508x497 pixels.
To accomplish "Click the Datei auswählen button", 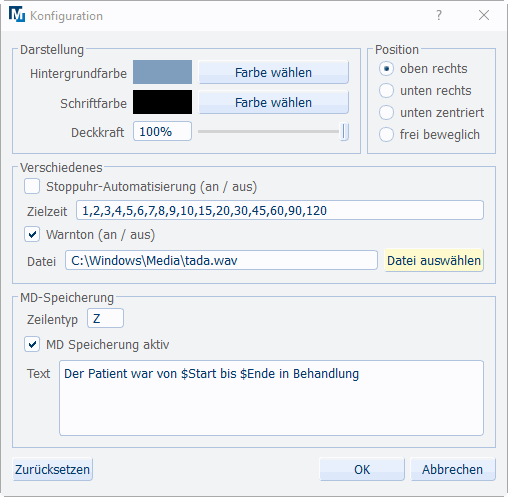I will click(434, 260).
